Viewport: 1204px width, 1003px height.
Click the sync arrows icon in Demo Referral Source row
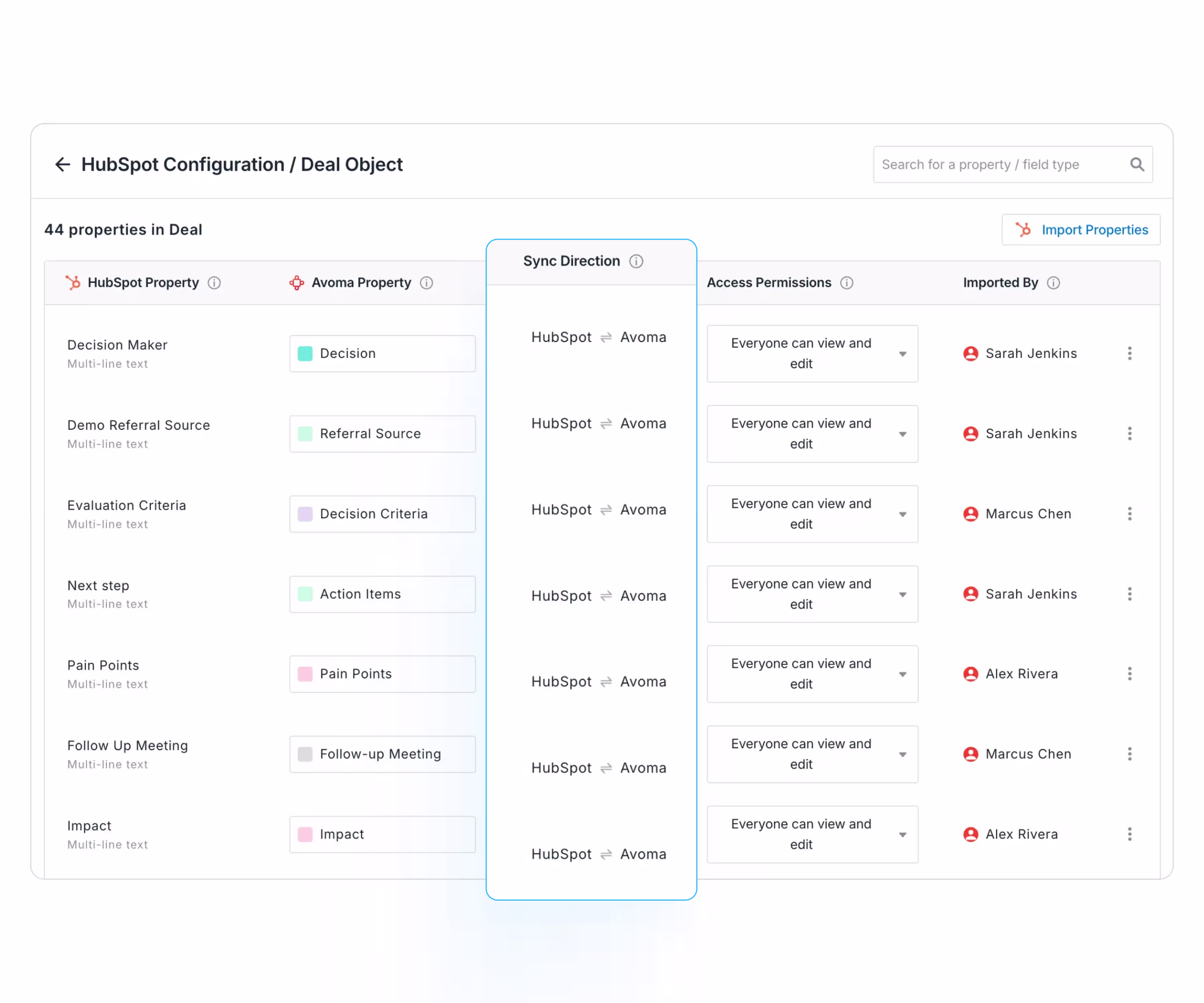pos(606,424)
